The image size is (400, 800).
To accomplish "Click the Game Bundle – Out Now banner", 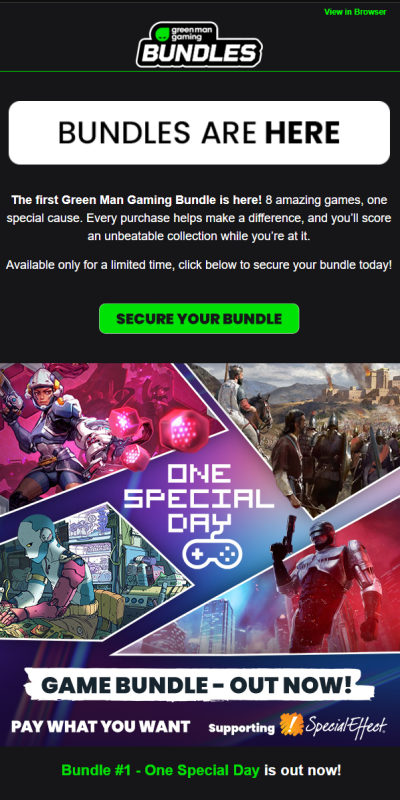I will pyautogui.click(x=199, y=684).
